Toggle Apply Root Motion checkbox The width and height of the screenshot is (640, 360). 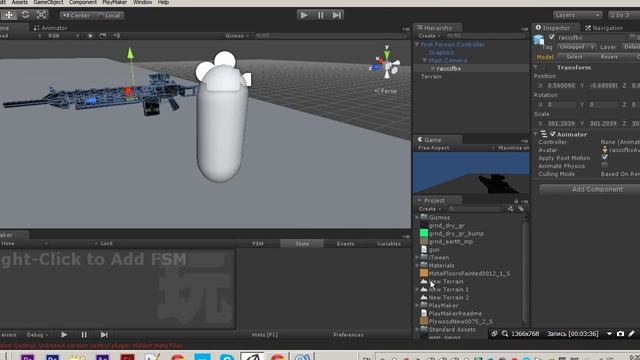604,157
